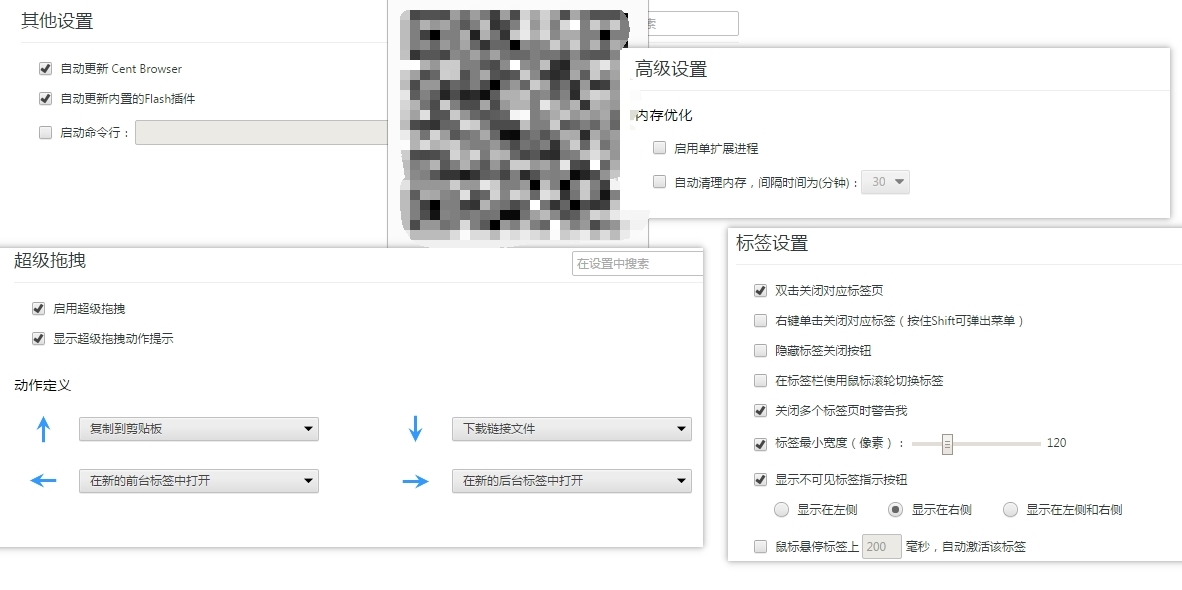Toggle 自动更新 Cent Browser checkbox
Image resolution: width=1182 pixels, height=590 pixels.
(x=45, y=69)
